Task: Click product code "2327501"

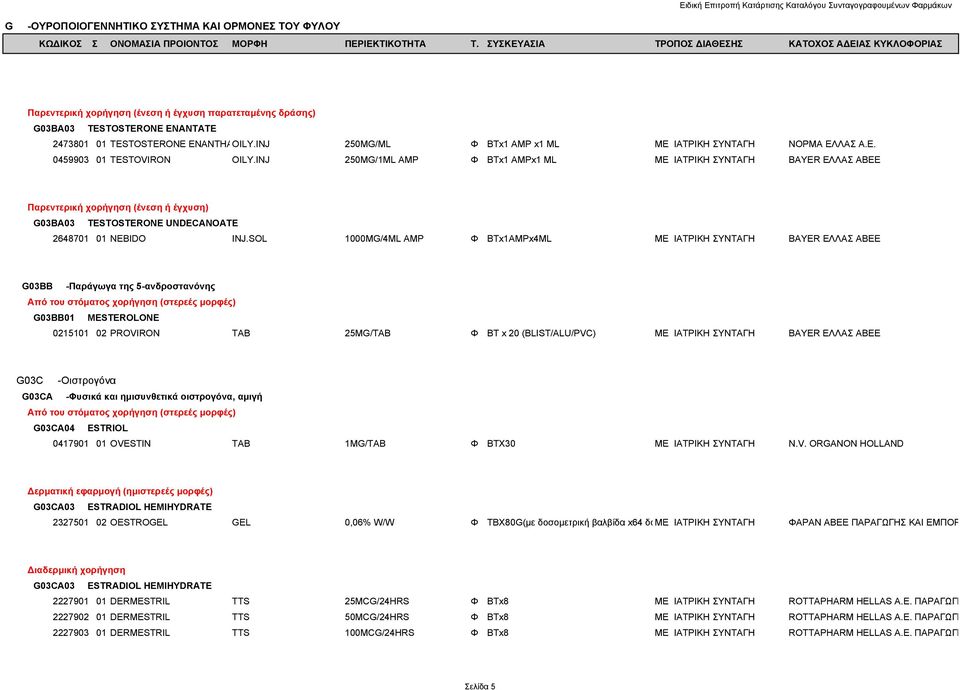Action: tap(70, 523)
